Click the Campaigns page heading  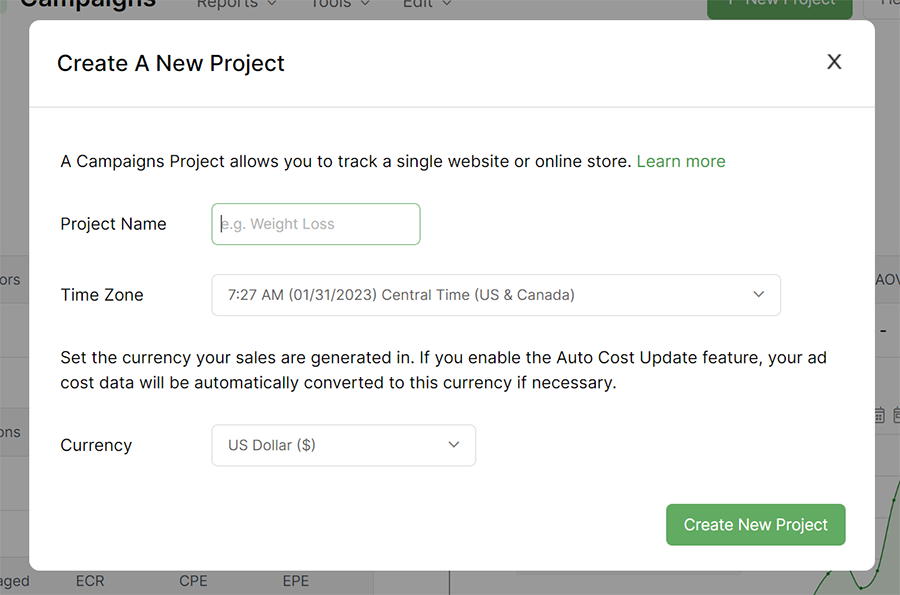tap(88, 4)
